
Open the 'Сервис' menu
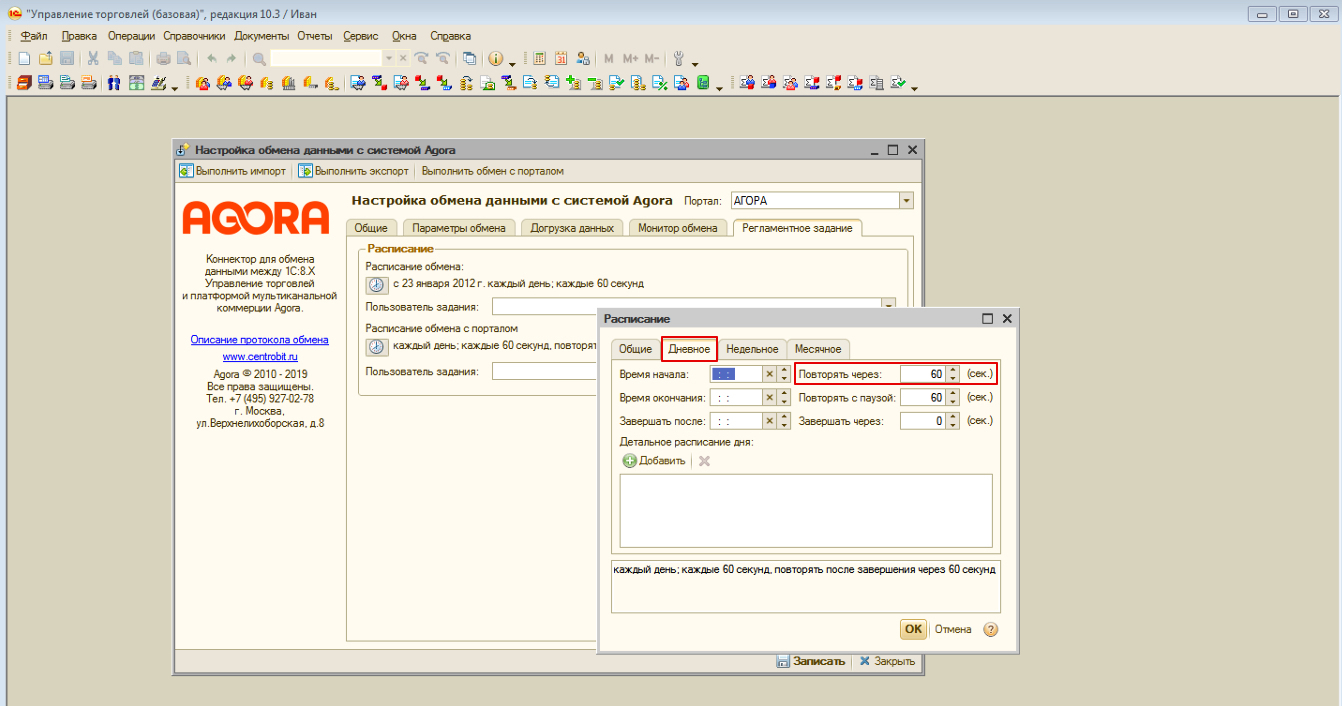(360, 36)
